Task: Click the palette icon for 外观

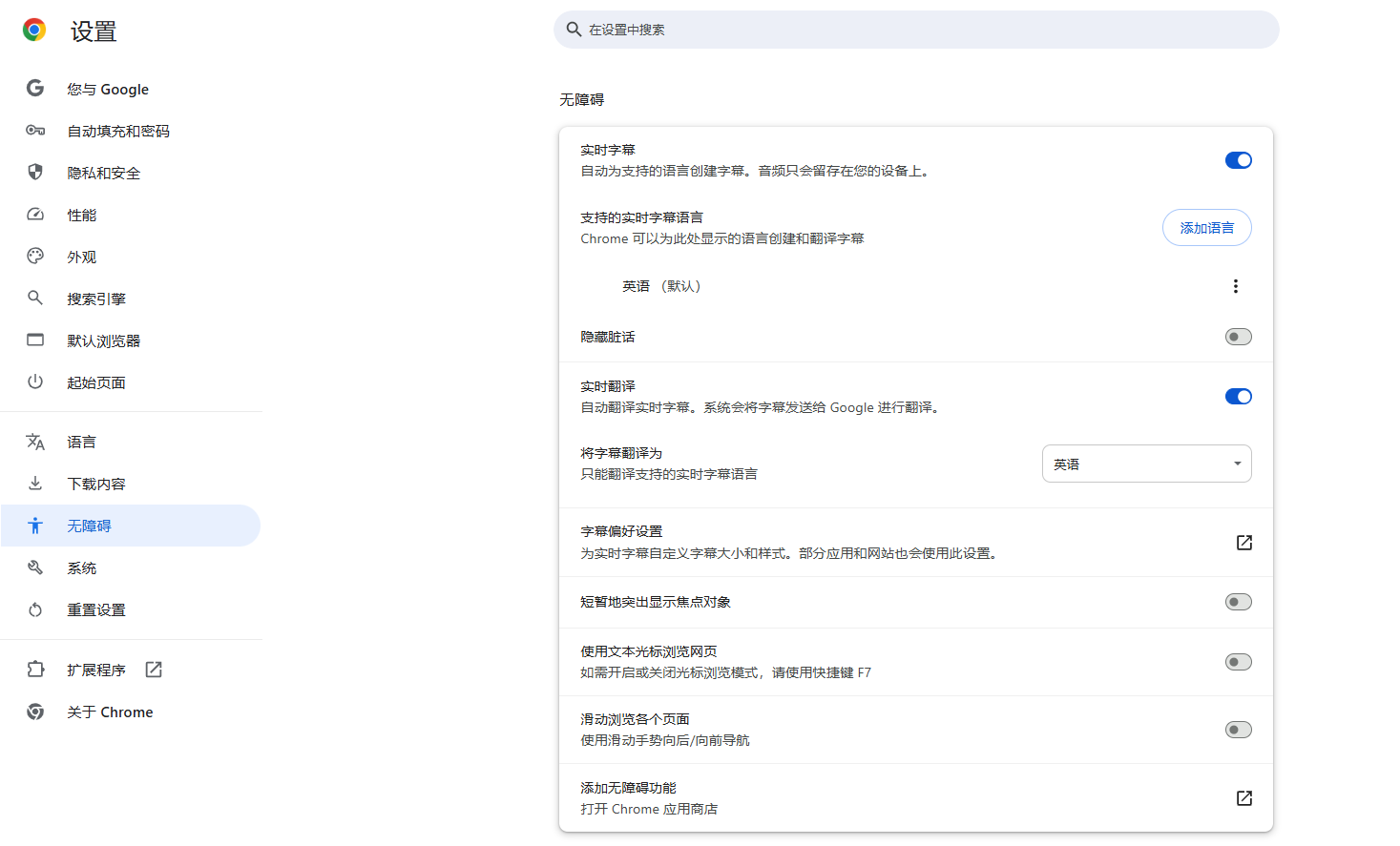Action: (x=35, y=257)
